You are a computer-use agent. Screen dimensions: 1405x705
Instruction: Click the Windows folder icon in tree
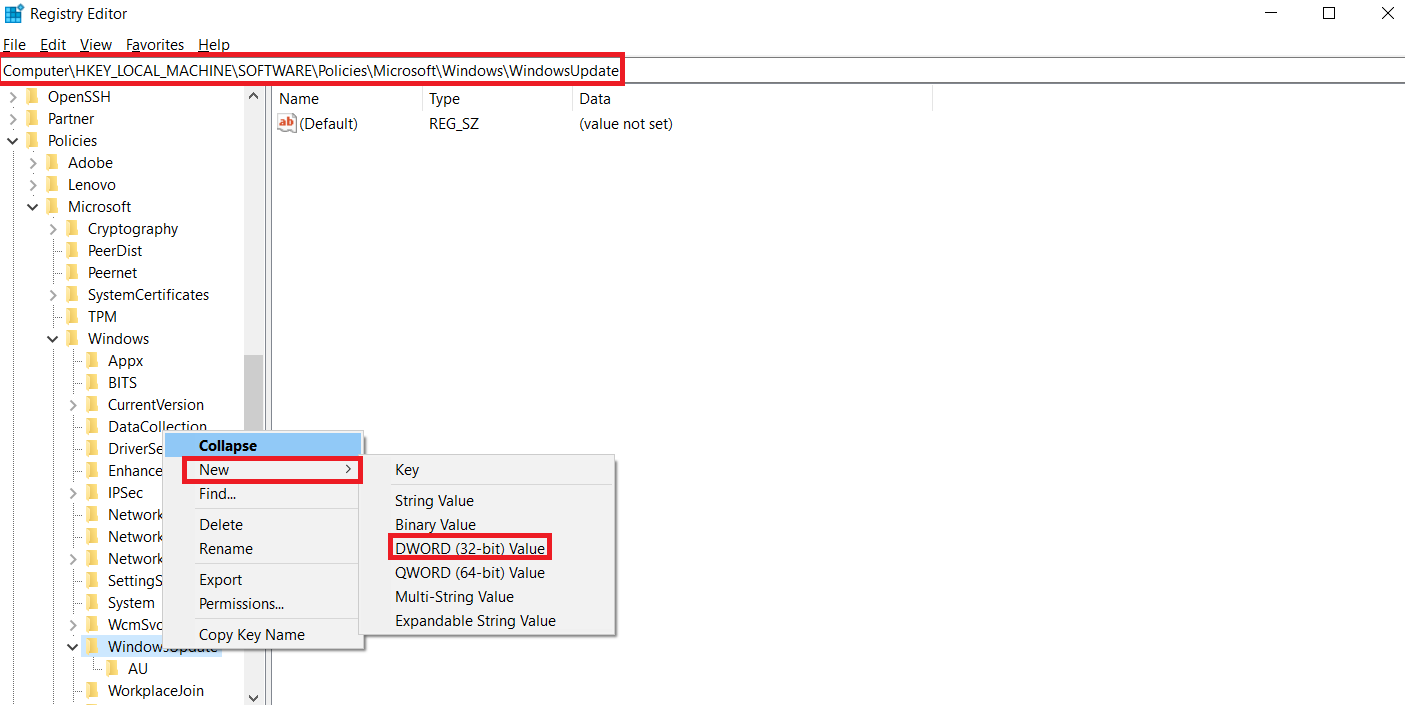(x=72, y=339)
